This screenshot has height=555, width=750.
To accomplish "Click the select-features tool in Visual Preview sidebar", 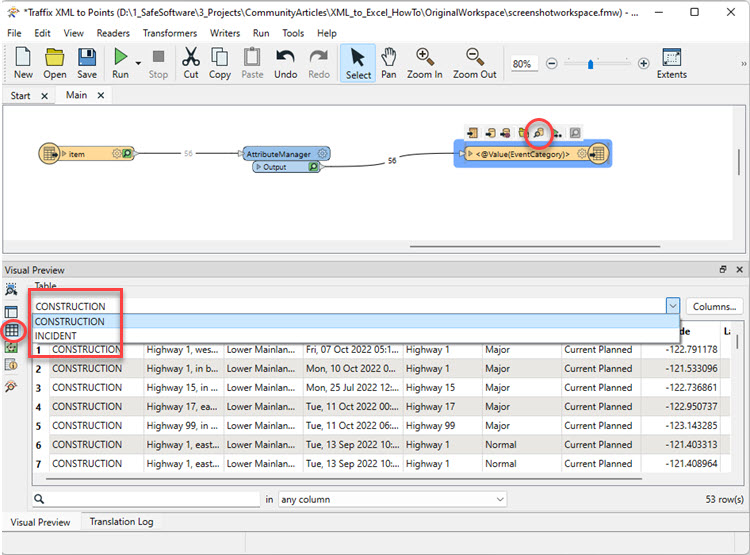I will pyautogui.click(x=11, y=289).
